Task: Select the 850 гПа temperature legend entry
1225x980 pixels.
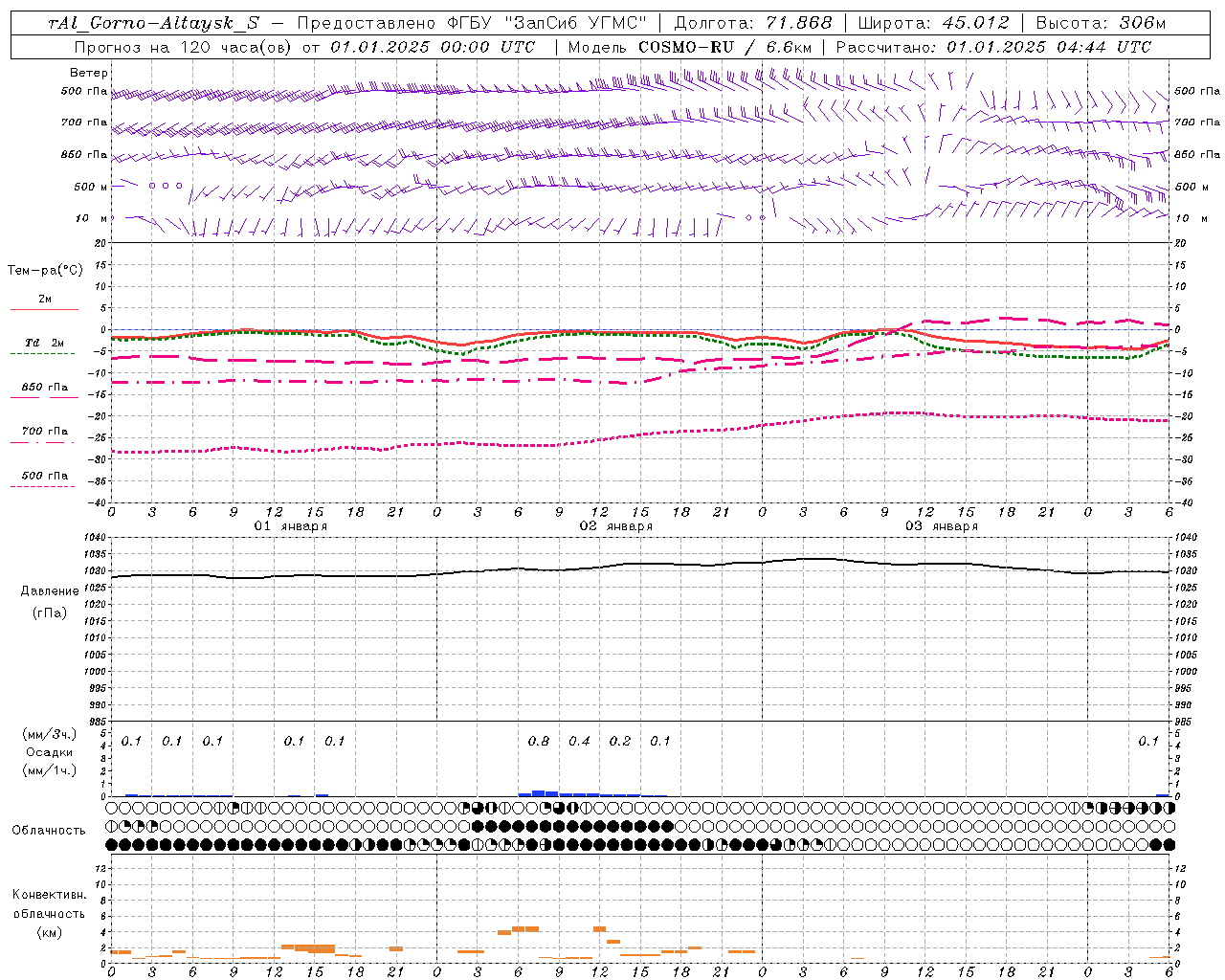Action: (x=44, y=388)
